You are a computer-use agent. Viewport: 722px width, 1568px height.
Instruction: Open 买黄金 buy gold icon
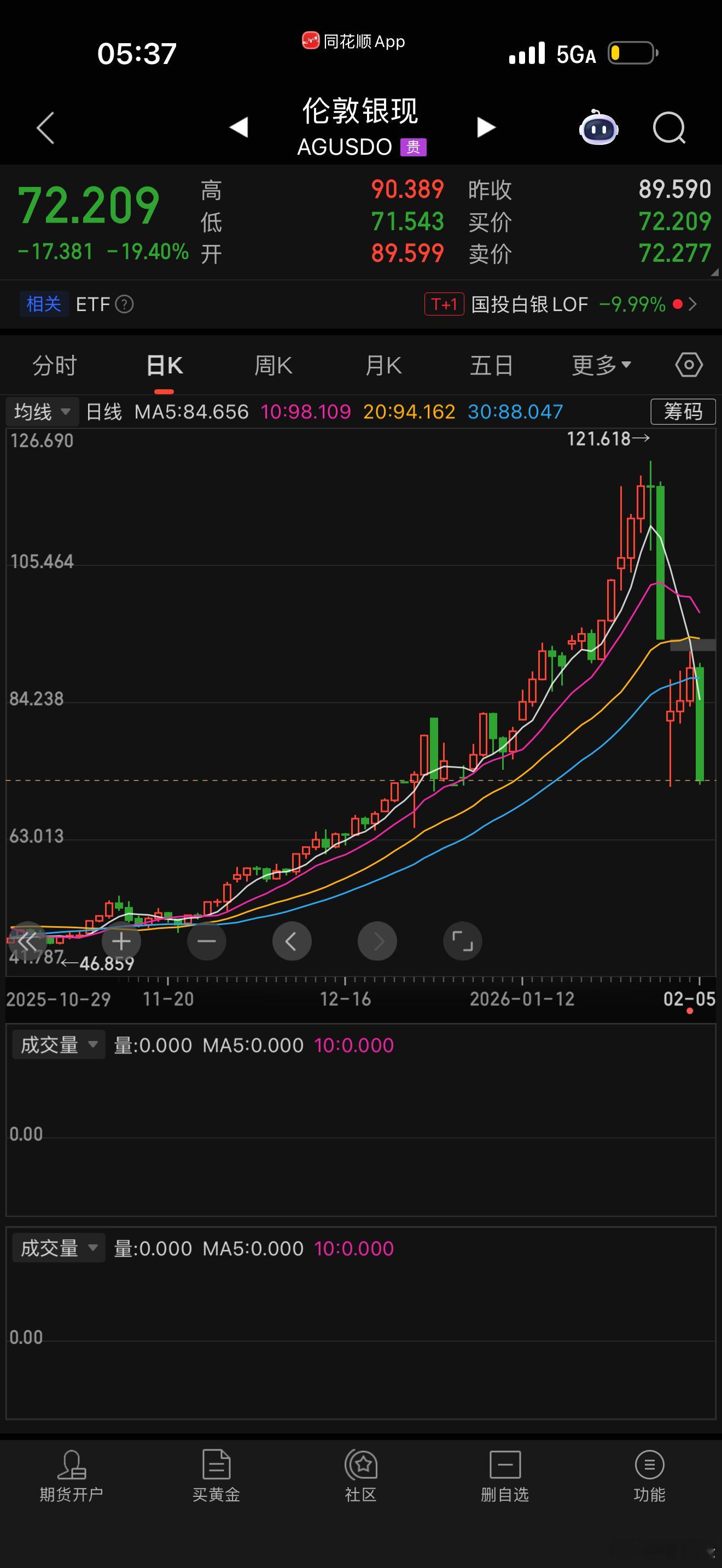(x=216, y=1476)
